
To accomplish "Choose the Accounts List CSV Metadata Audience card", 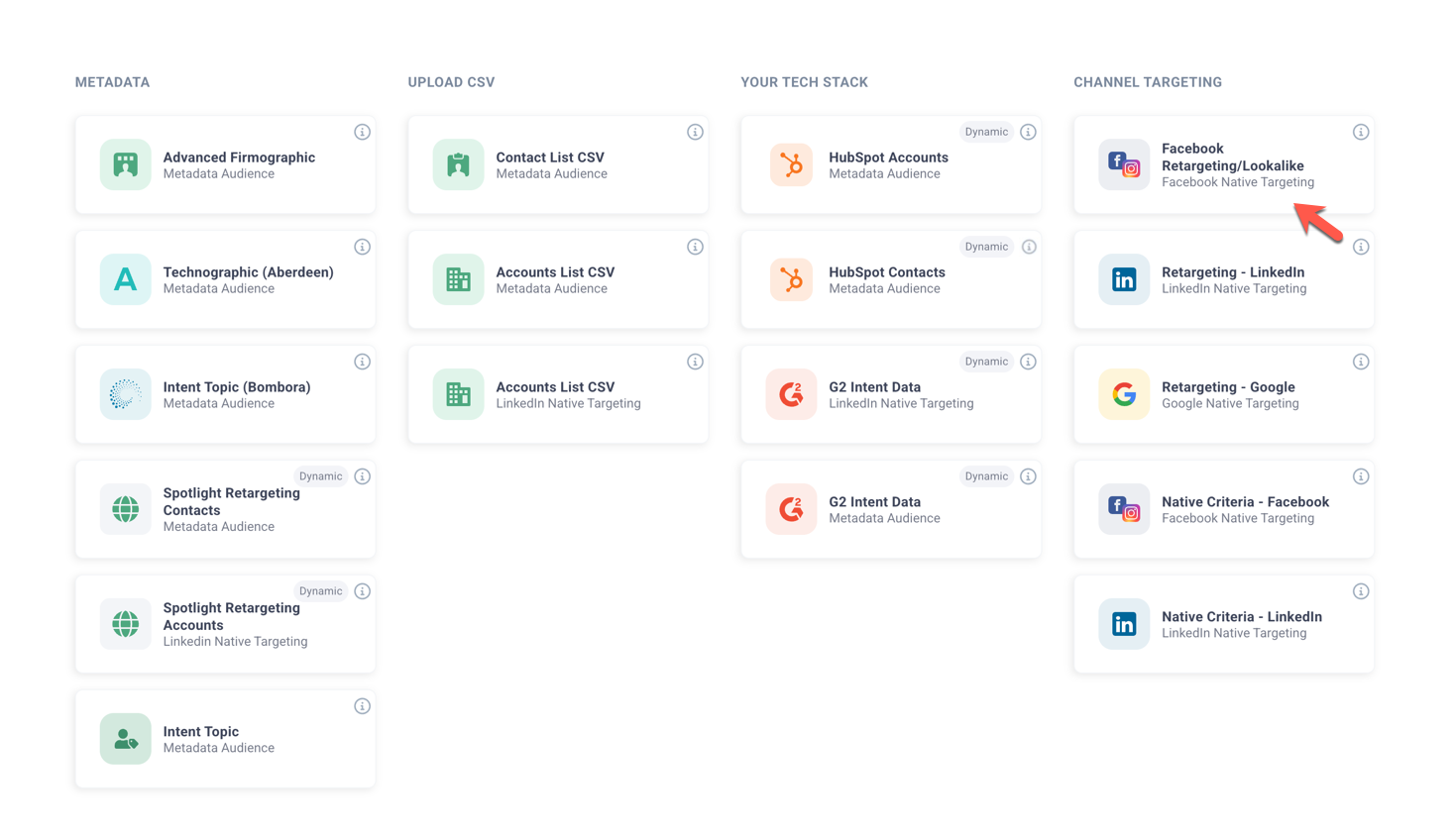I will tap(557, 279).
